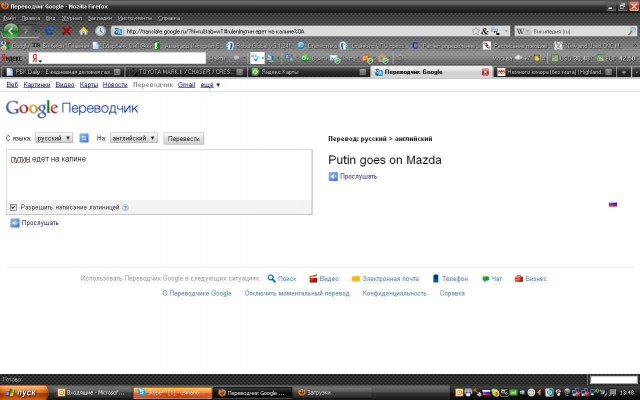Open О Переводчике Google link

tap(197, 293)
